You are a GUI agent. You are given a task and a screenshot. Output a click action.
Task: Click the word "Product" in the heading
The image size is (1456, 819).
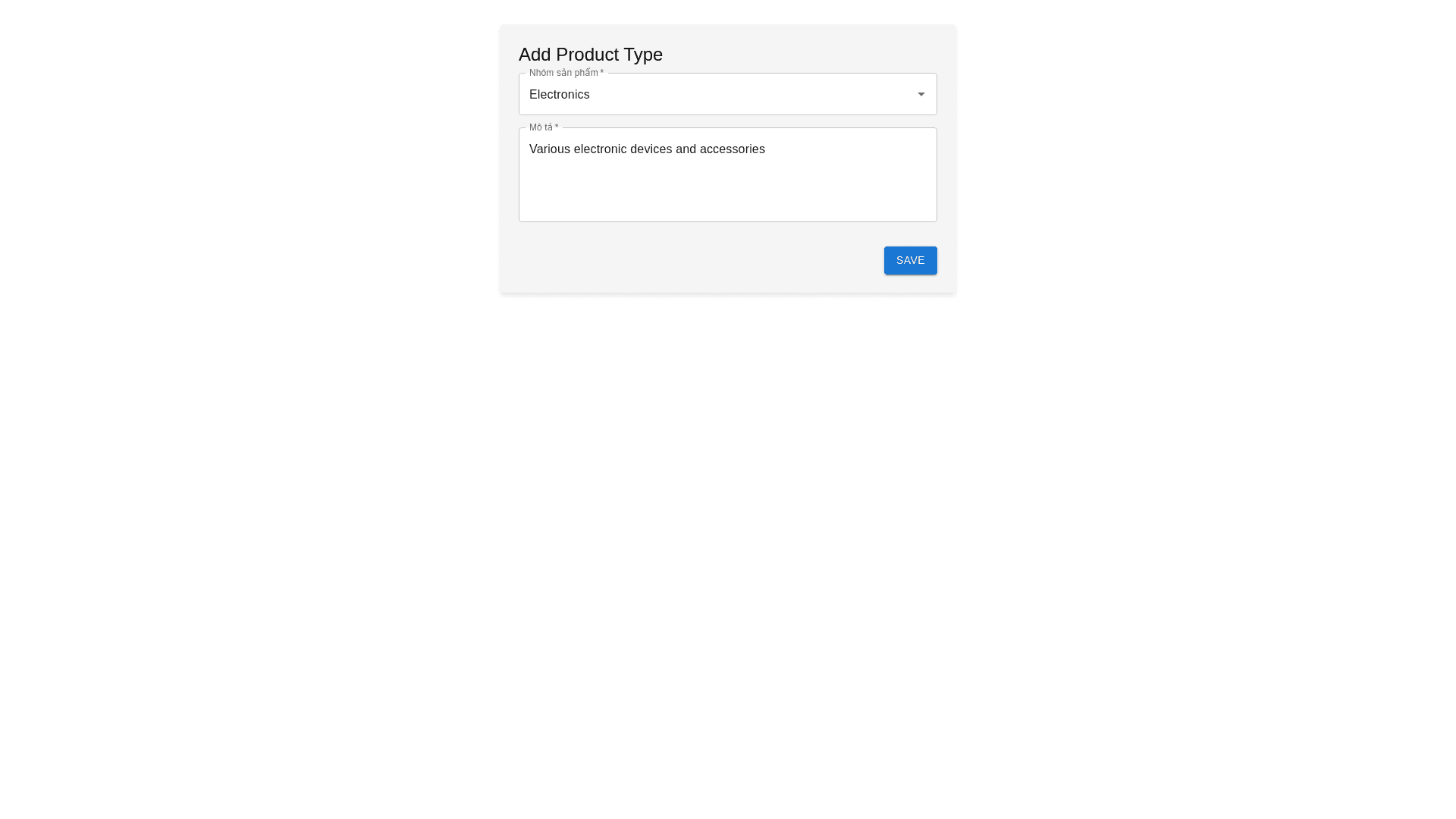pyautogui.click(x=587, y=55)
